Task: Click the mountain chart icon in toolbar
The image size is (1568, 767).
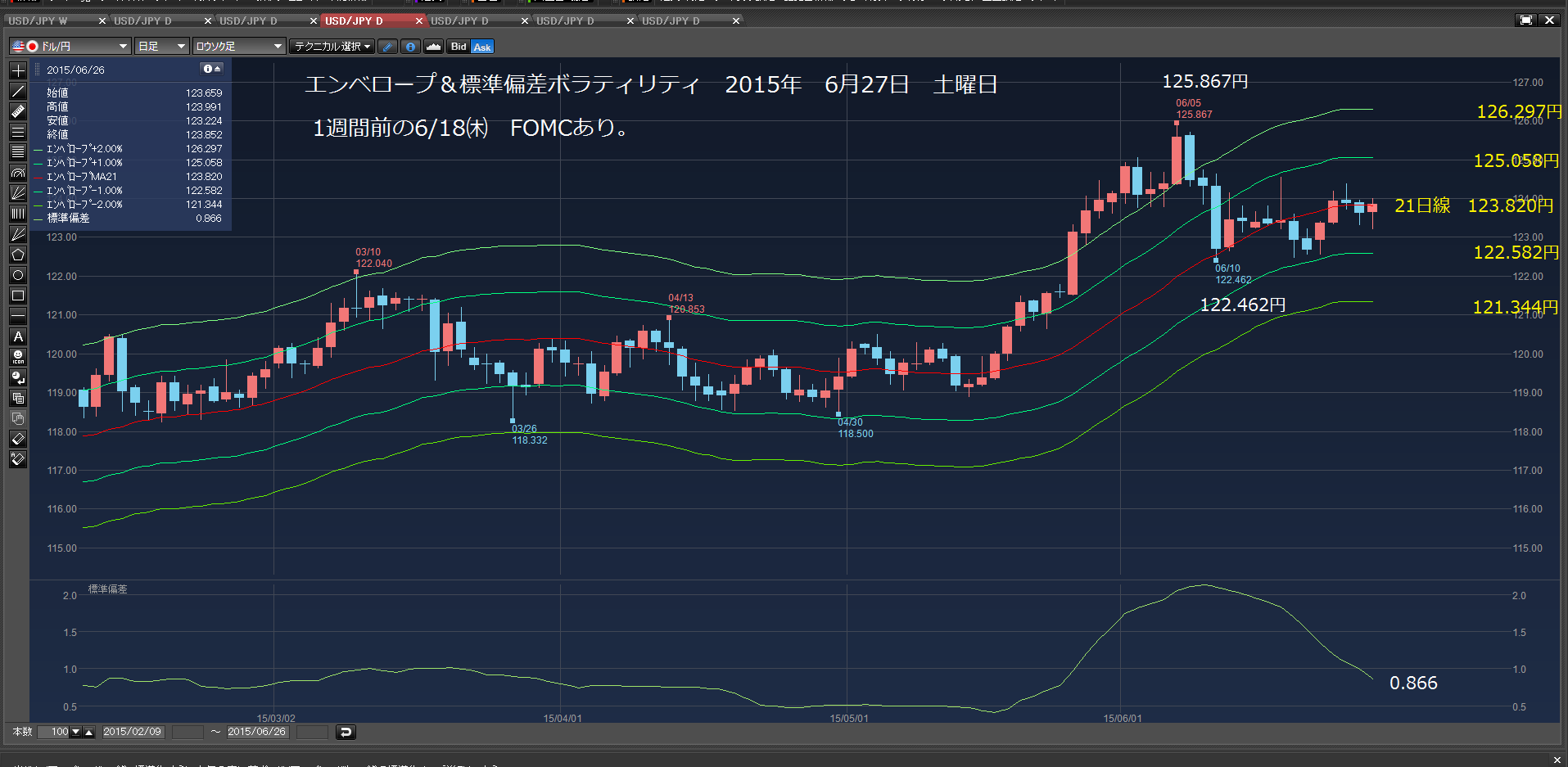Action: [x=434, y=47]
